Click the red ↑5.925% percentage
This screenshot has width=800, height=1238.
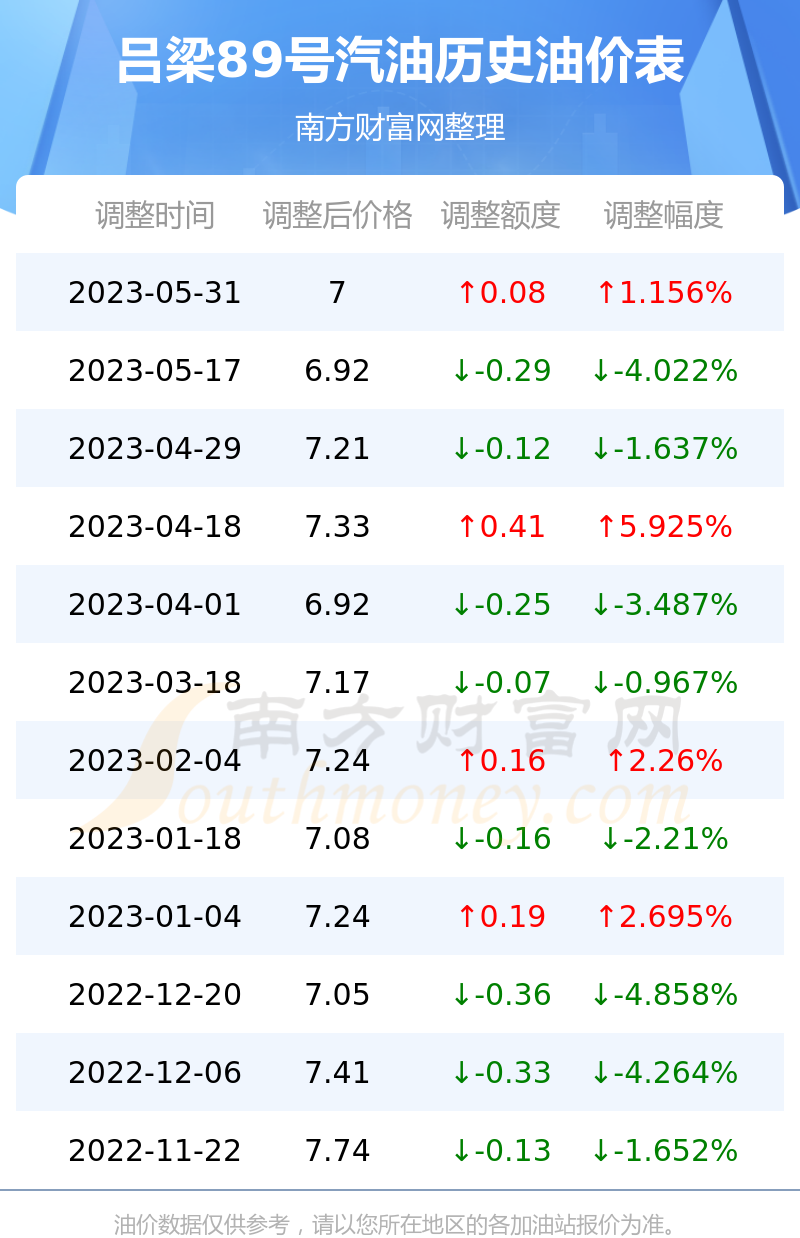(664, 527)
